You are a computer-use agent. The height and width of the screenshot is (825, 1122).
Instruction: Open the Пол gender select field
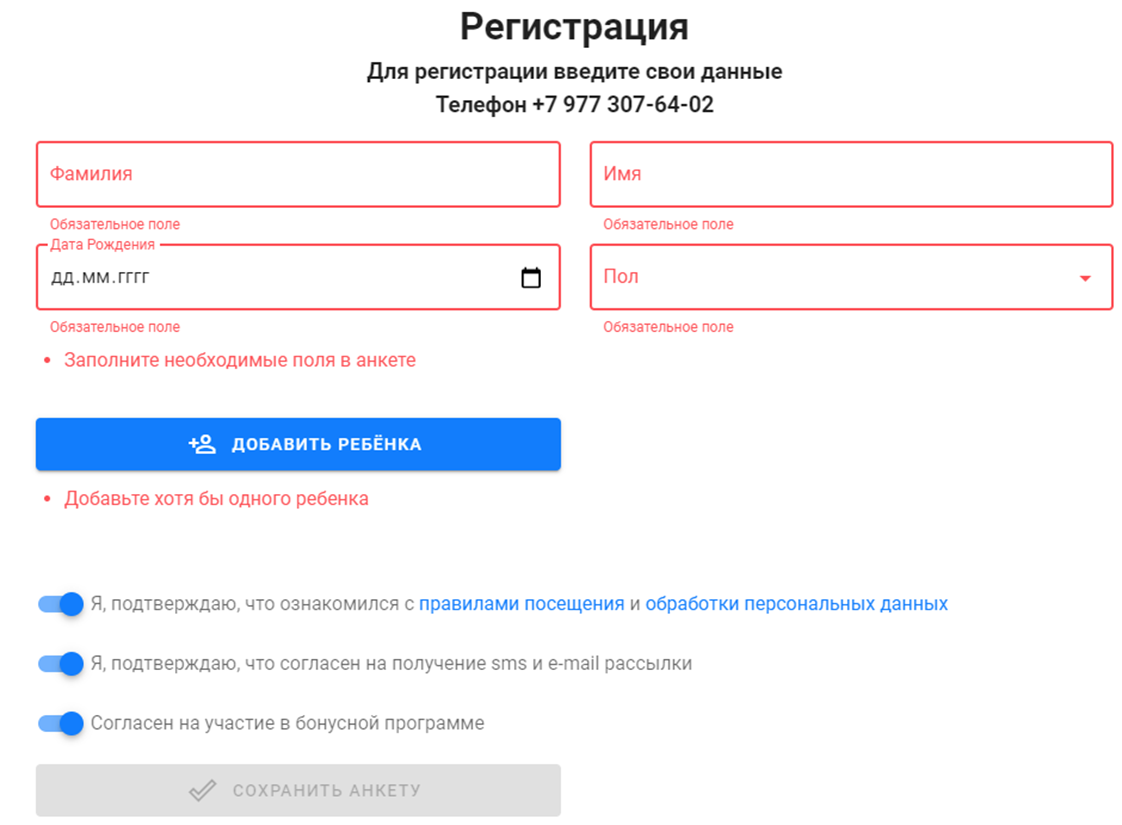pyautogui.click(x=852, y=277)
